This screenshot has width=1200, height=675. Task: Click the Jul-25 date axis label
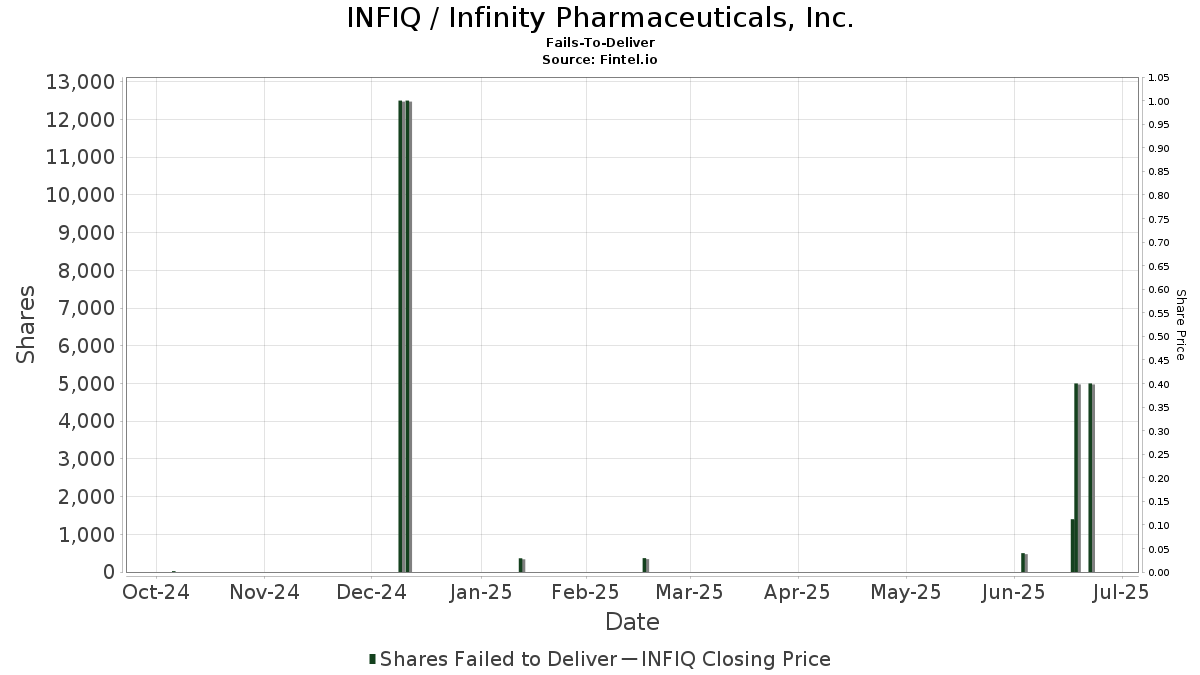[x=1122, y=592]
